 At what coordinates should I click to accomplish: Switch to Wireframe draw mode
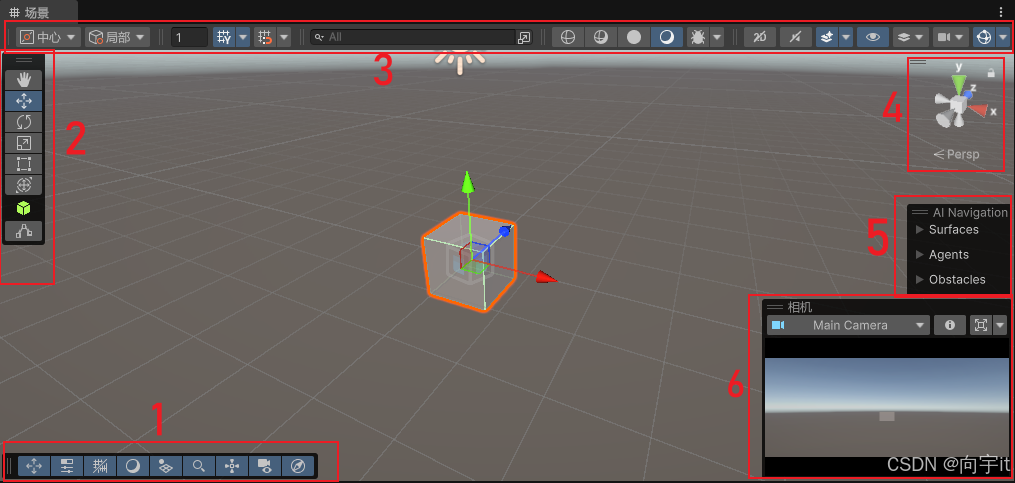[568, 37]
